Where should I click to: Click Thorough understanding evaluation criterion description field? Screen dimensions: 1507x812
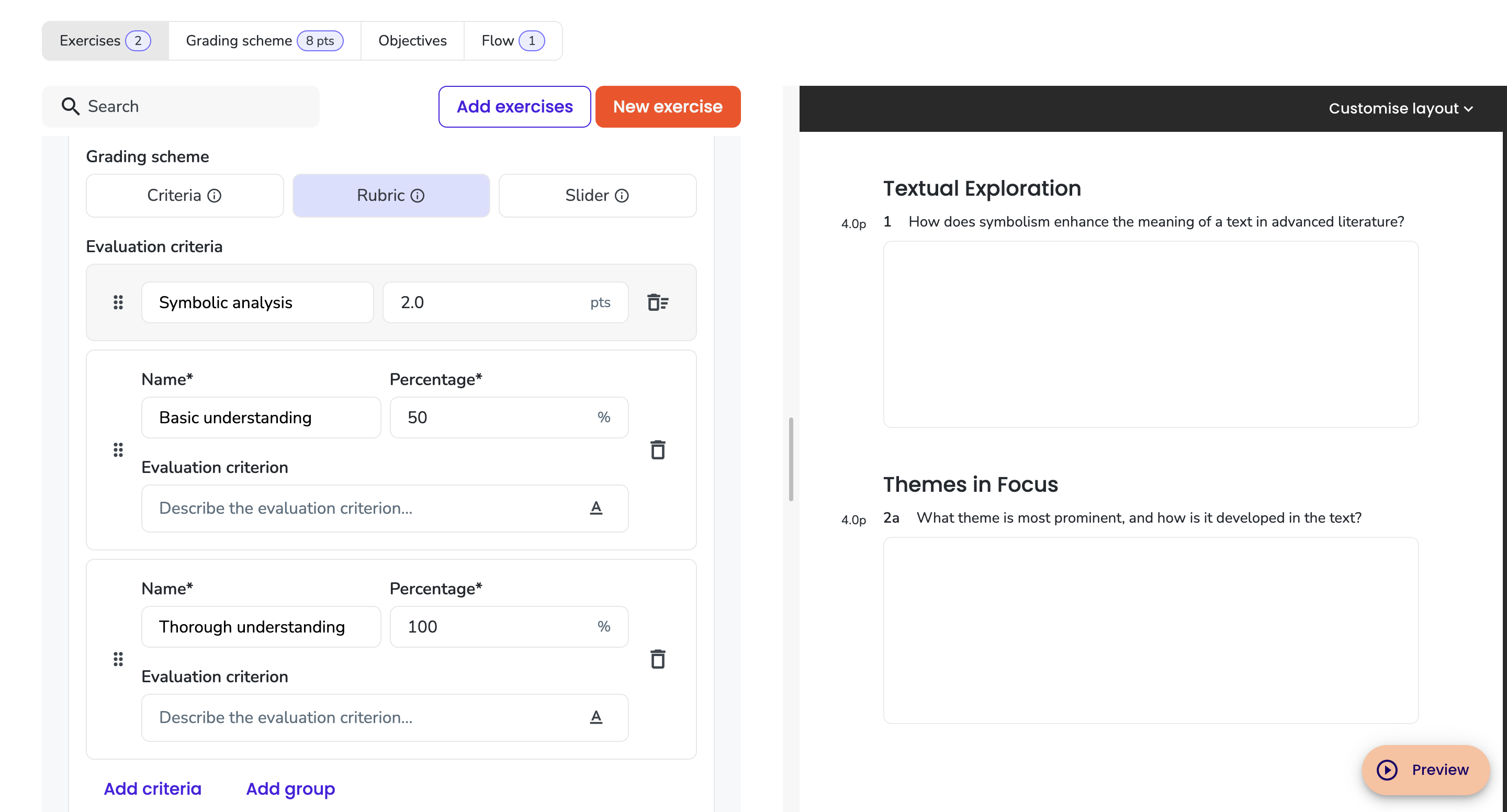[x=385, y=717]
